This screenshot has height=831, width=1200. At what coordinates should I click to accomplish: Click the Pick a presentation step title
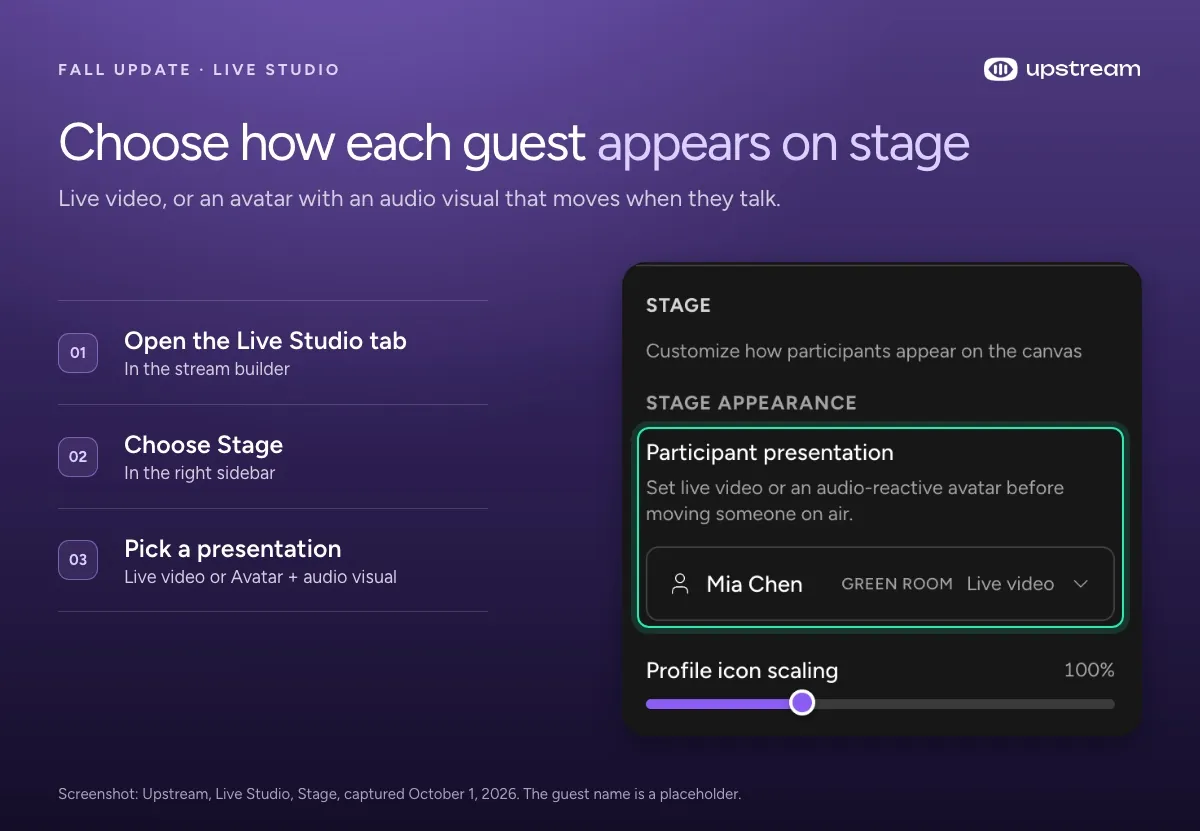click(x=232, y=549)
